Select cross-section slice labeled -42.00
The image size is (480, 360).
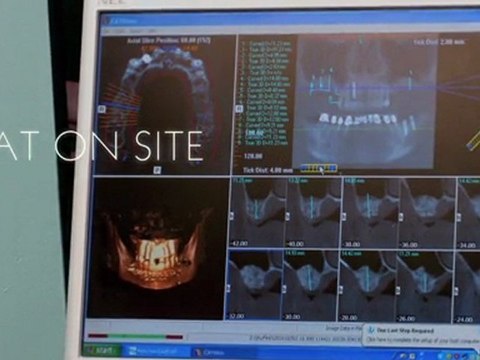coord(257,213)
